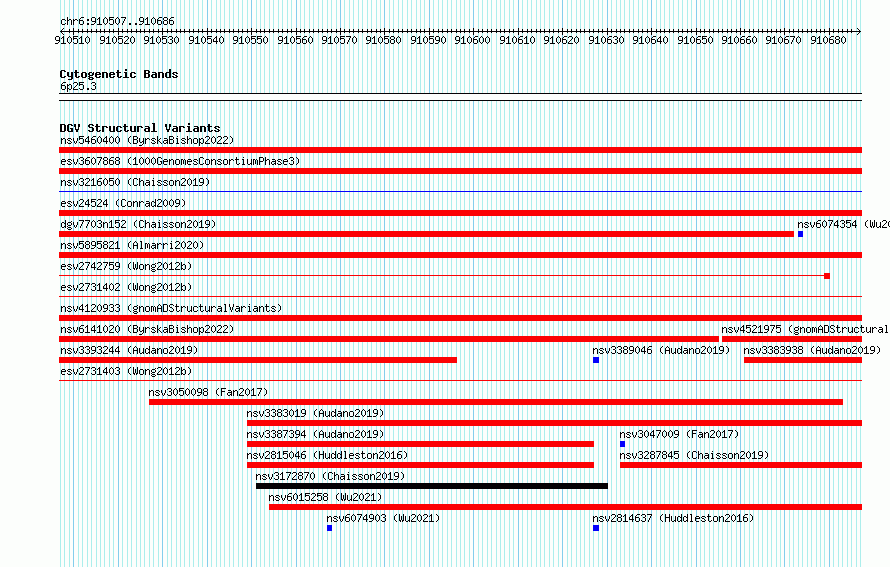This screenshot has height=567, width=890.
Task: Click ruler tick labeled 910680
Action: 828,40
